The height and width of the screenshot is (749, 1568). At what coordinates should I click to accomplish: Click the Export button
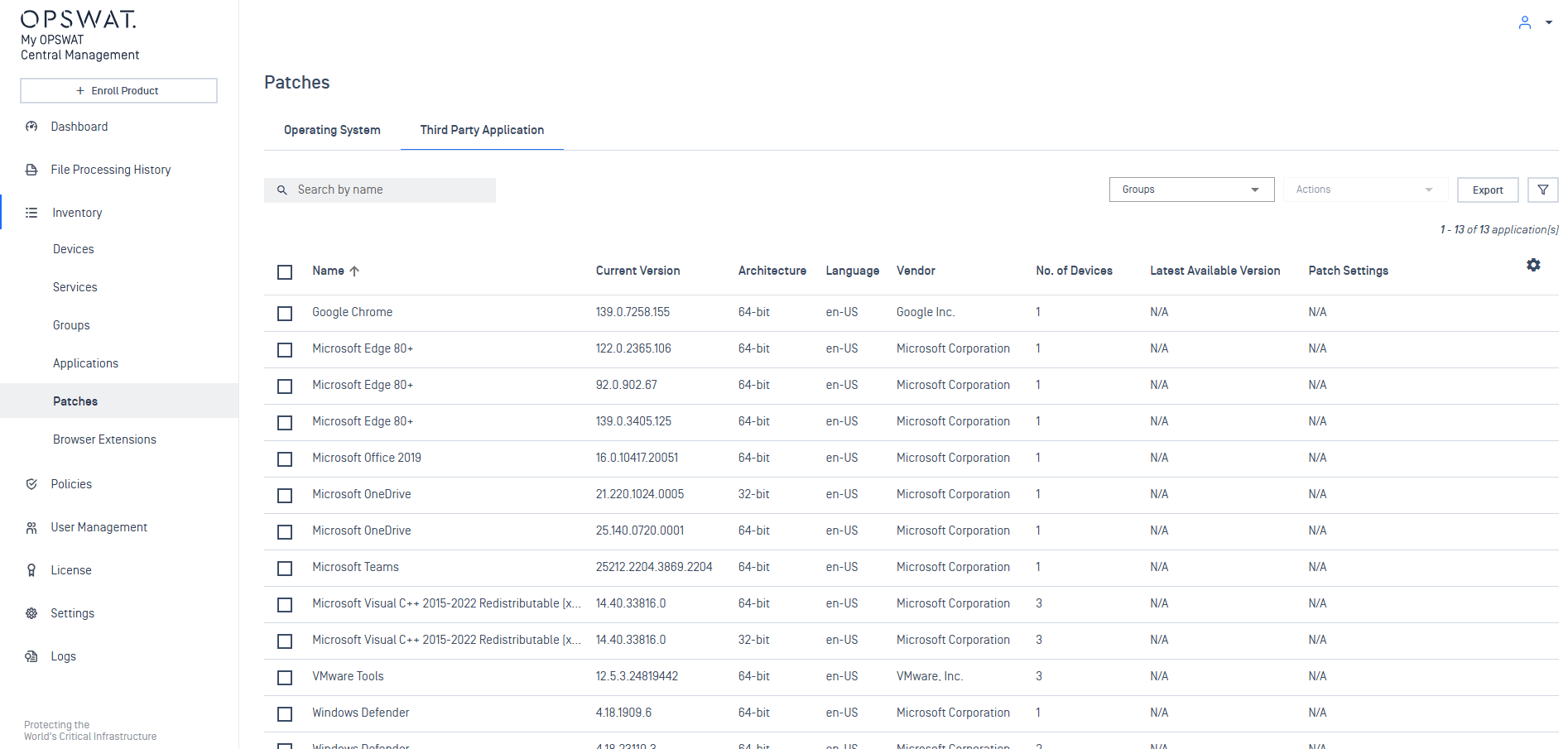1488,190
